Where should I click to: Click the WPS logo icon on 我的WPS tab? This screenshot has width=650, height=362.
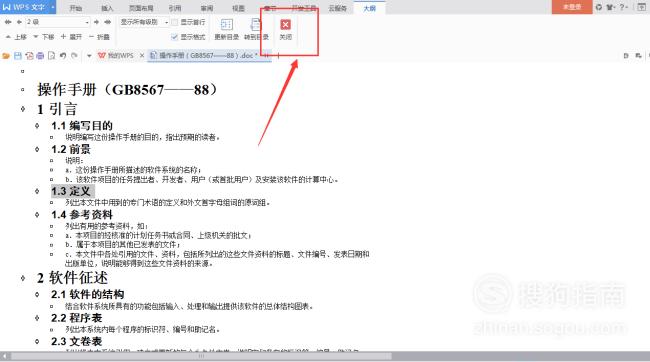click(x=102, y=55)
